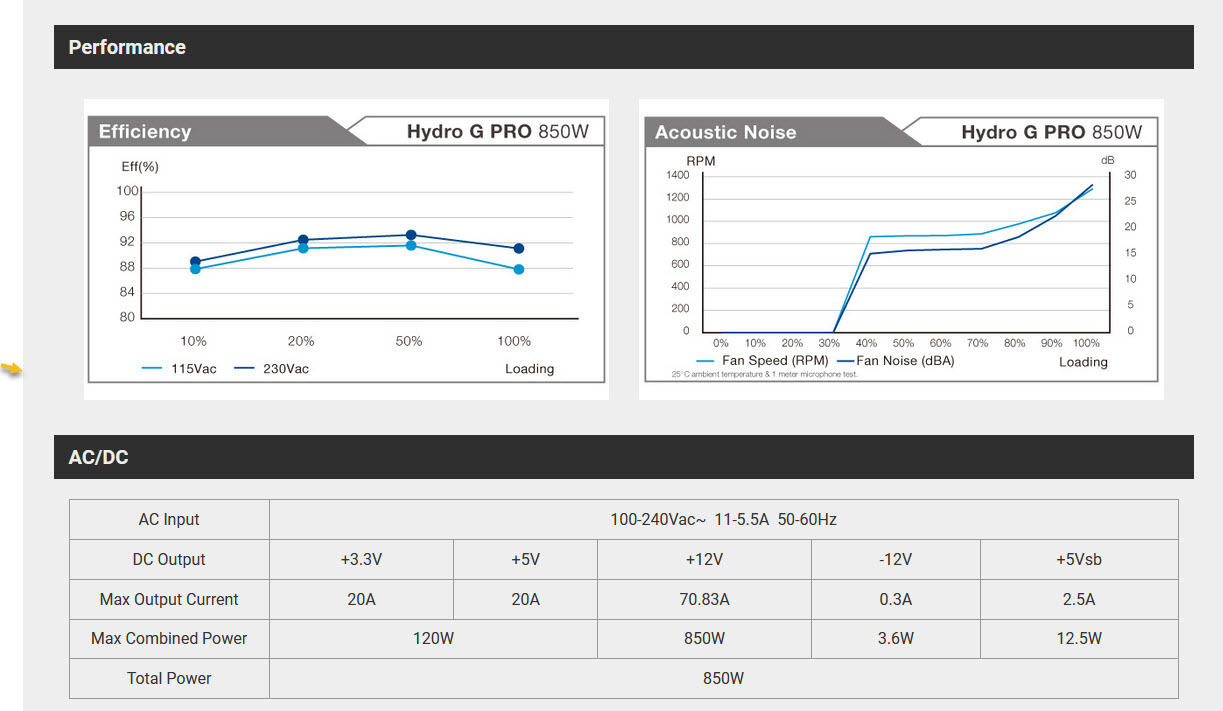Click the 20A cell under +3.3V

pos(361,600)
